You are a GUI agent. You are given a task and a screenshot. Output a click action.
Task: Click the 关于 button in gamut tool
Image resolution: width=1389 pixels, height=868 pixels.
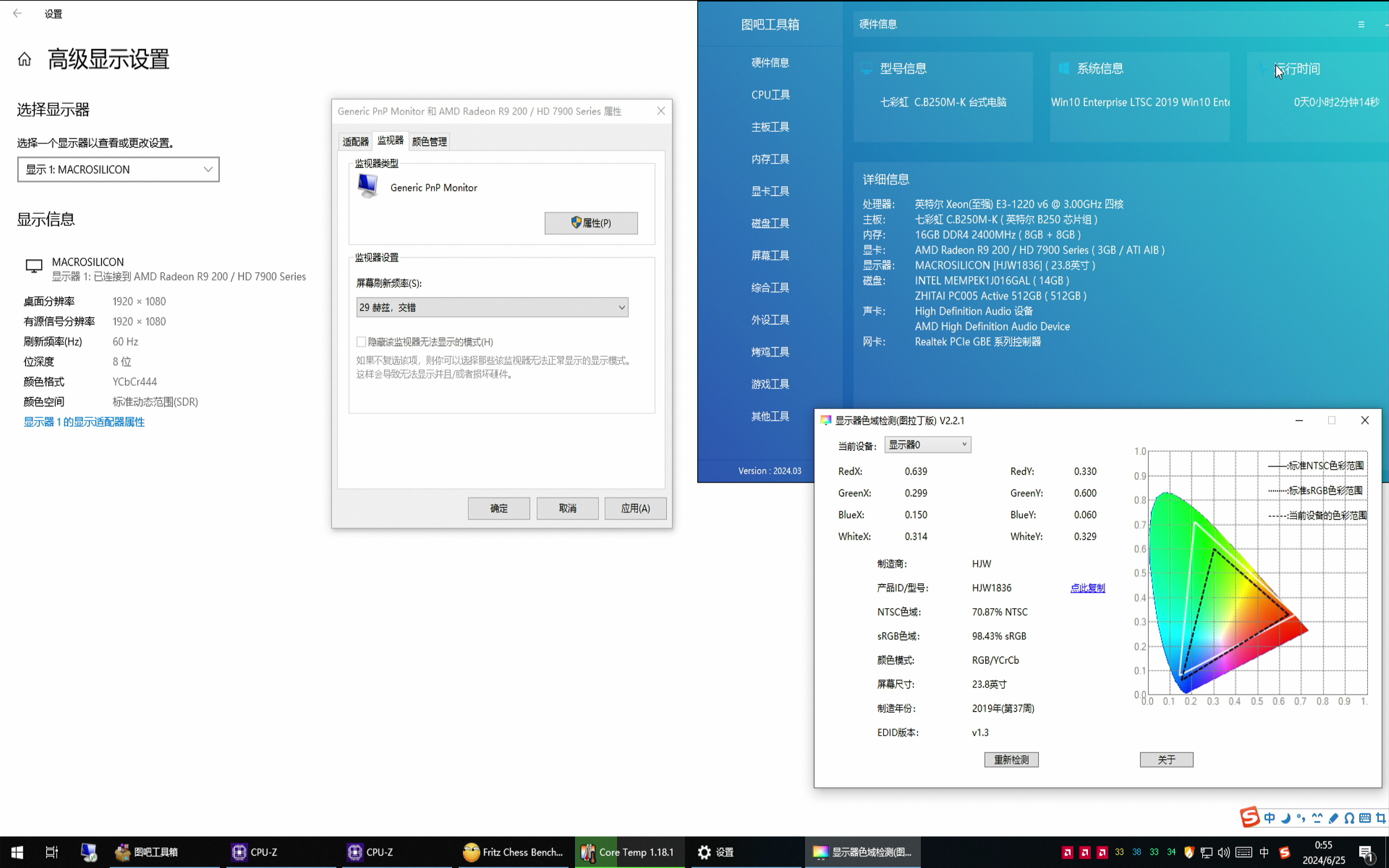(1167, 759)
